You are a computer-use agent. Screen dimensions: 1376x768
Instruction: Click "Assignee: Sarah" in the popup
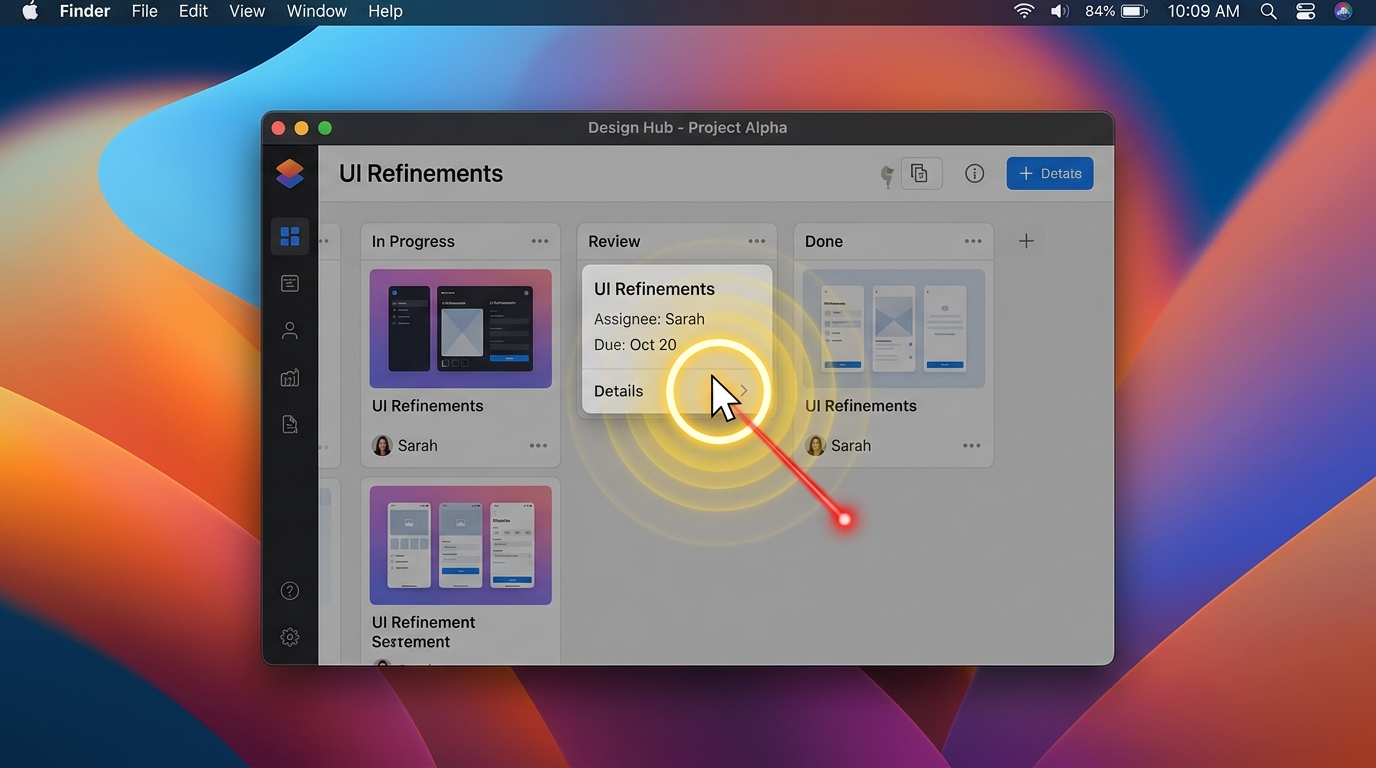(649, 319)
